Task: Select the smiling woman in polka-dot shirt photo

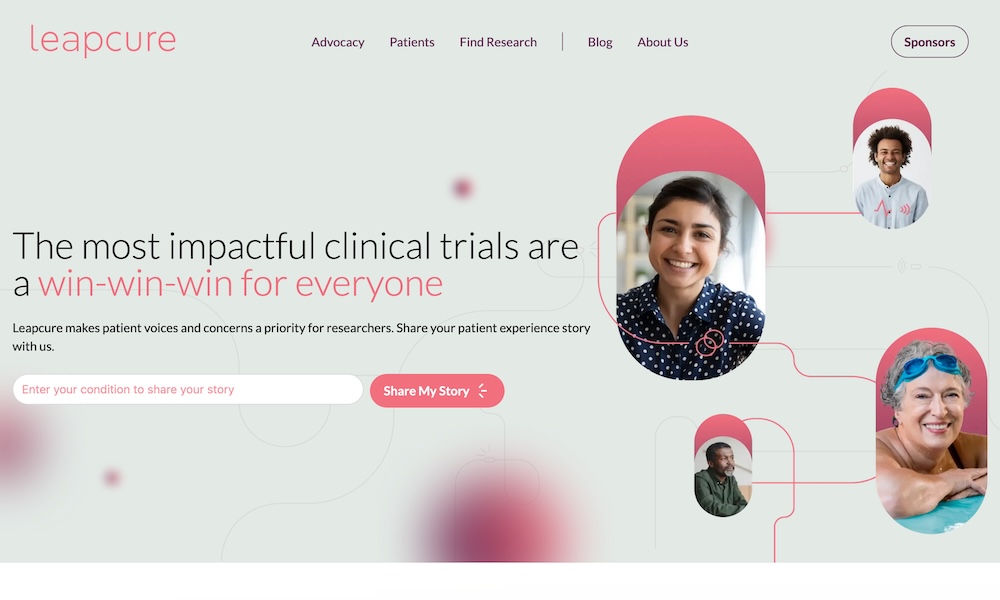Action: click(x=691, y=275)
